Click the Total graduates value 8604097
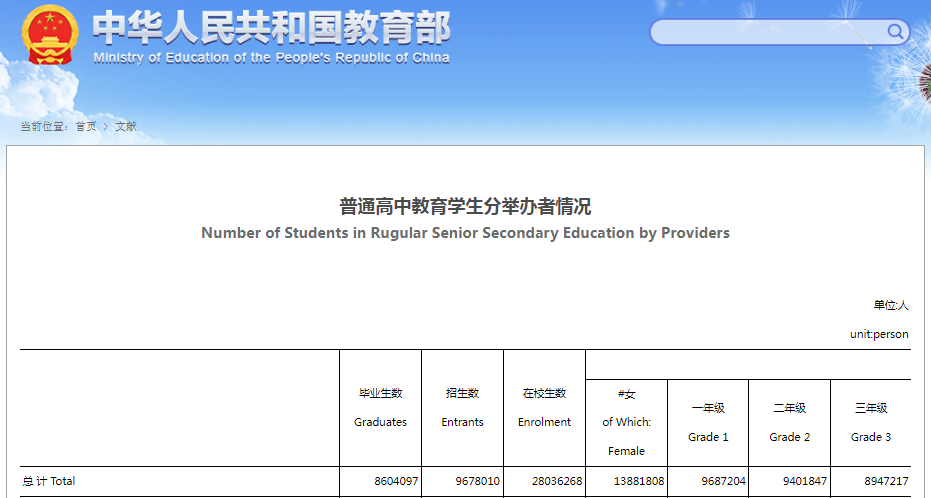 click(x=396, y=481)
